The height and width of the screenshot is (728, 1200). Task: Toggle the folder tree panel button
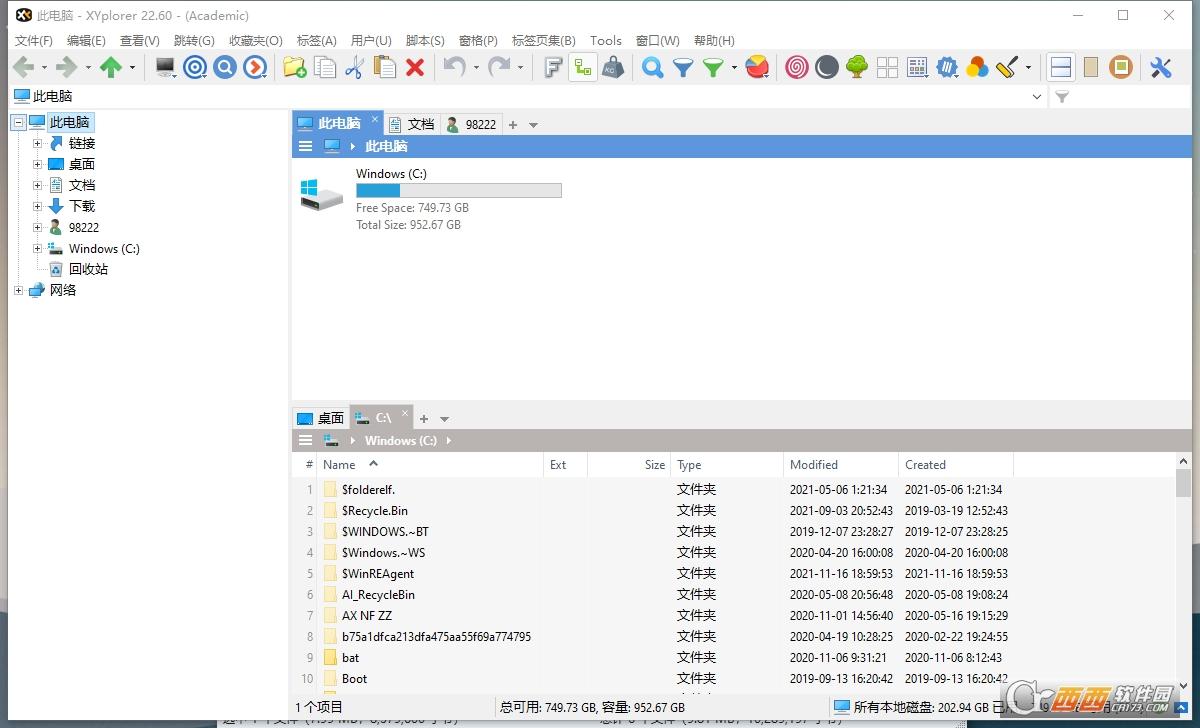click(x=583, y=67)
